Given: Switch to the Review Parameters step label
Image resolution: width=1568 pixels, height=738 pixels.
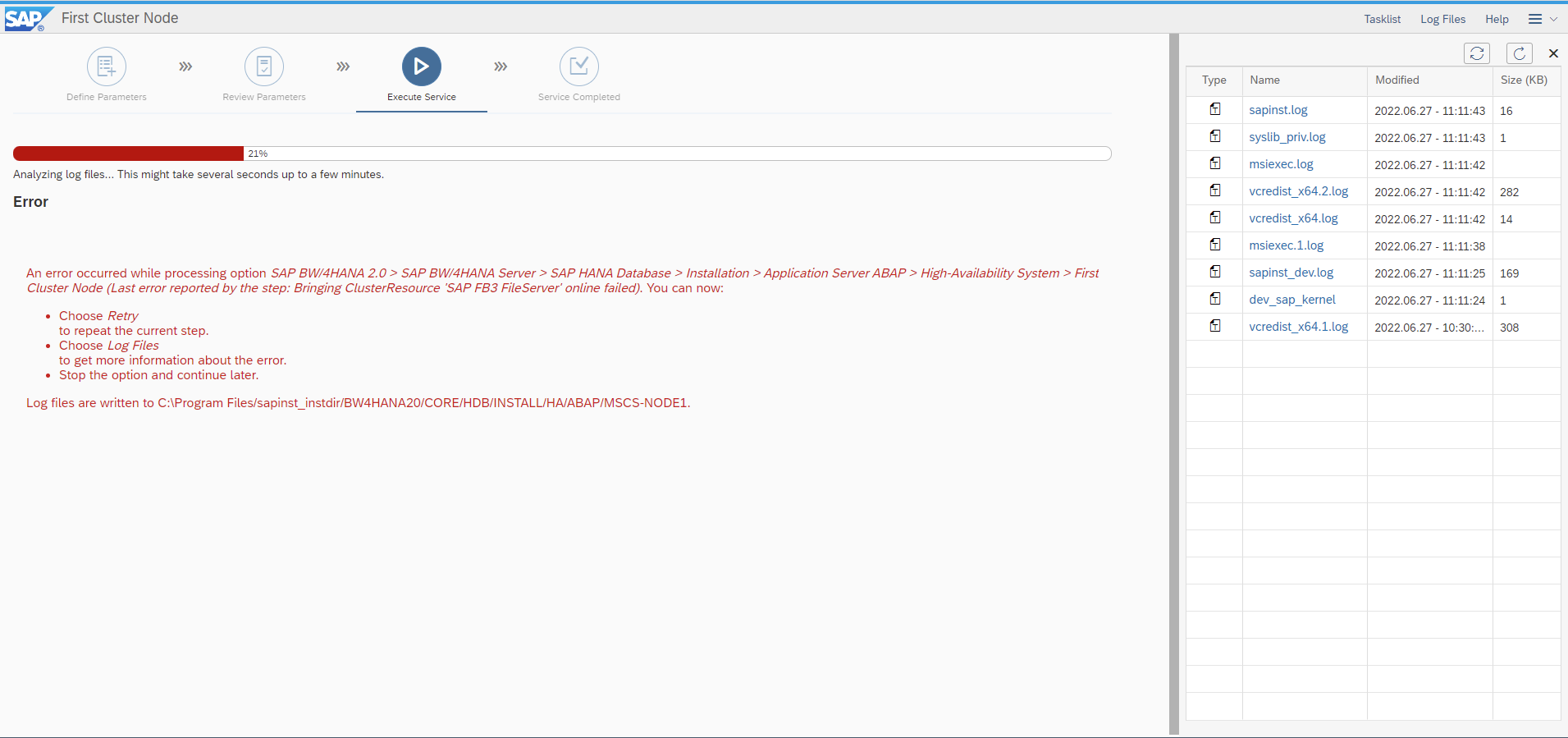Looking at the screenshot, I should click(264, 97).
